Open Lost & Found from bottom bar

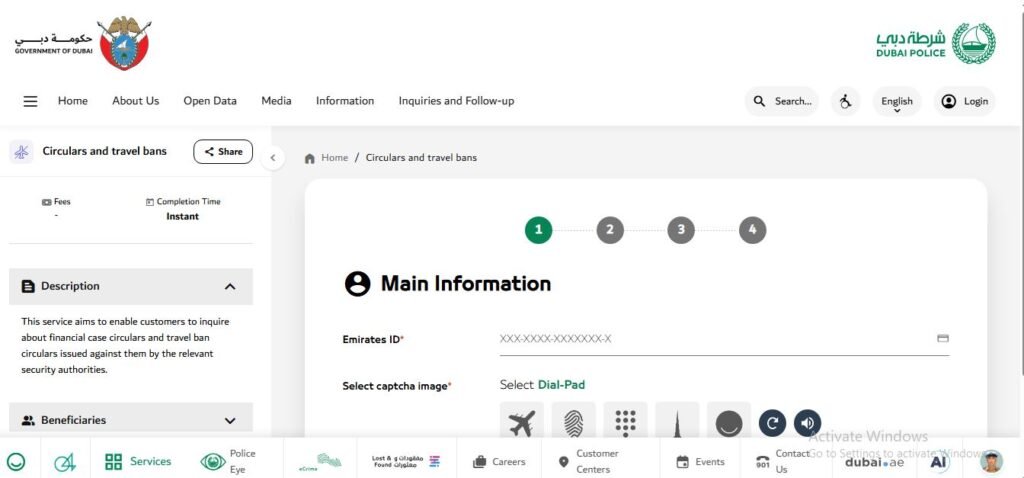click(406, 461)
